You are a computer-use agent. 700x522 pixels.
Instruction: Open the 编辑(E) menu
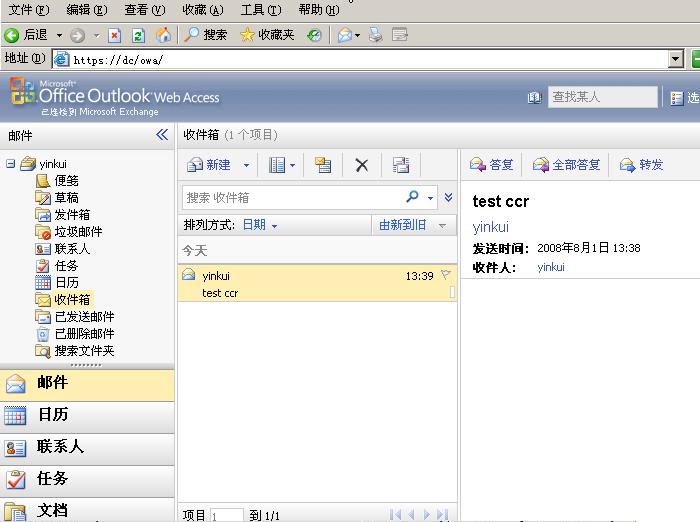(87, 9)
